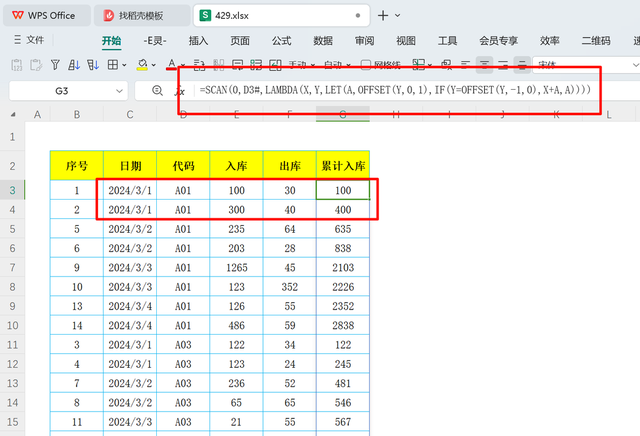Image resolution: width=640 pixels, height=436 pixels.
Task: Click cell with value 352
Action: pyautogui.click(x=289, y=287)
